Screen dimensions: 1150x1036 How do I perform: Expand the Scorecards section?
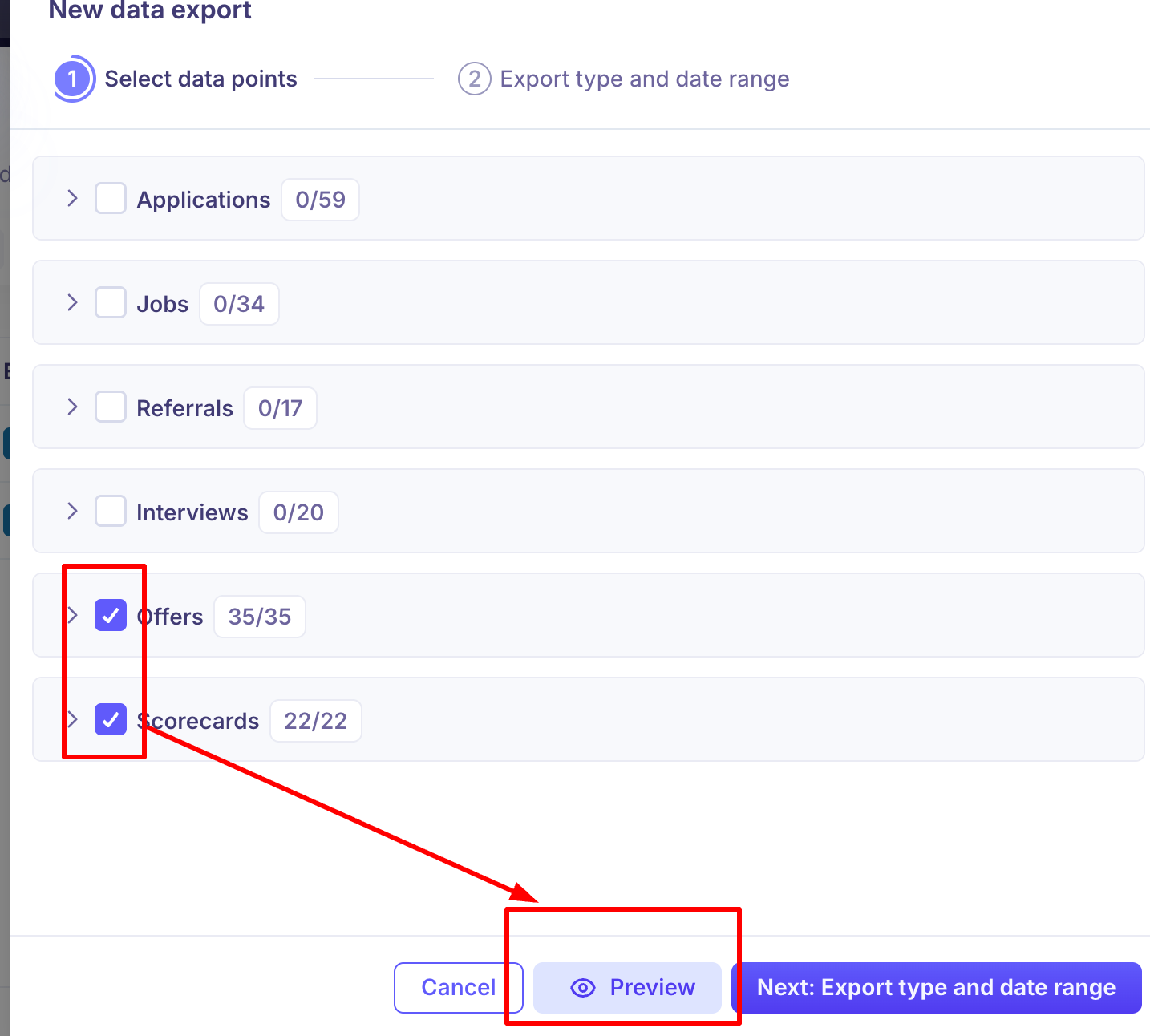[72, 719]
